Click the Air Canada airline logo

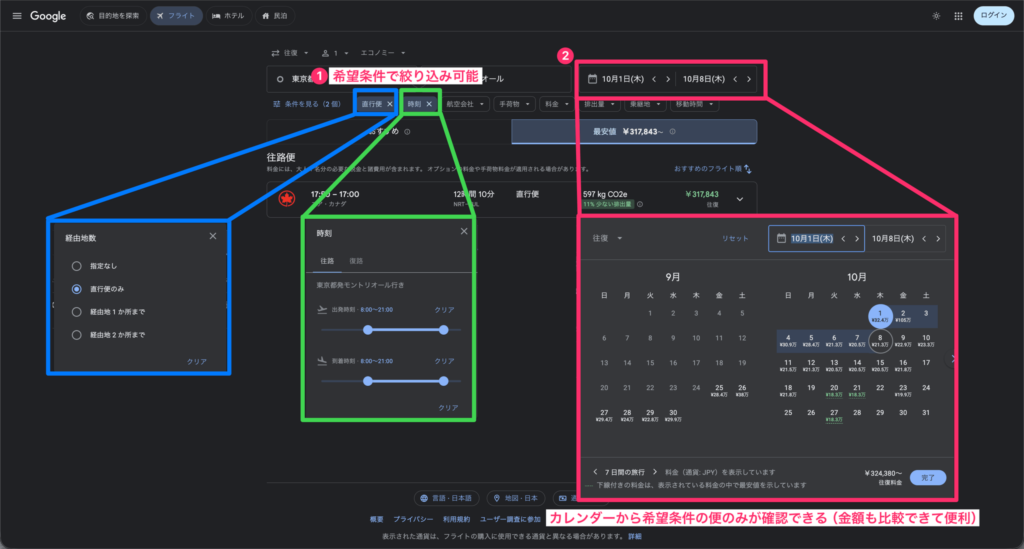(287, 198)
